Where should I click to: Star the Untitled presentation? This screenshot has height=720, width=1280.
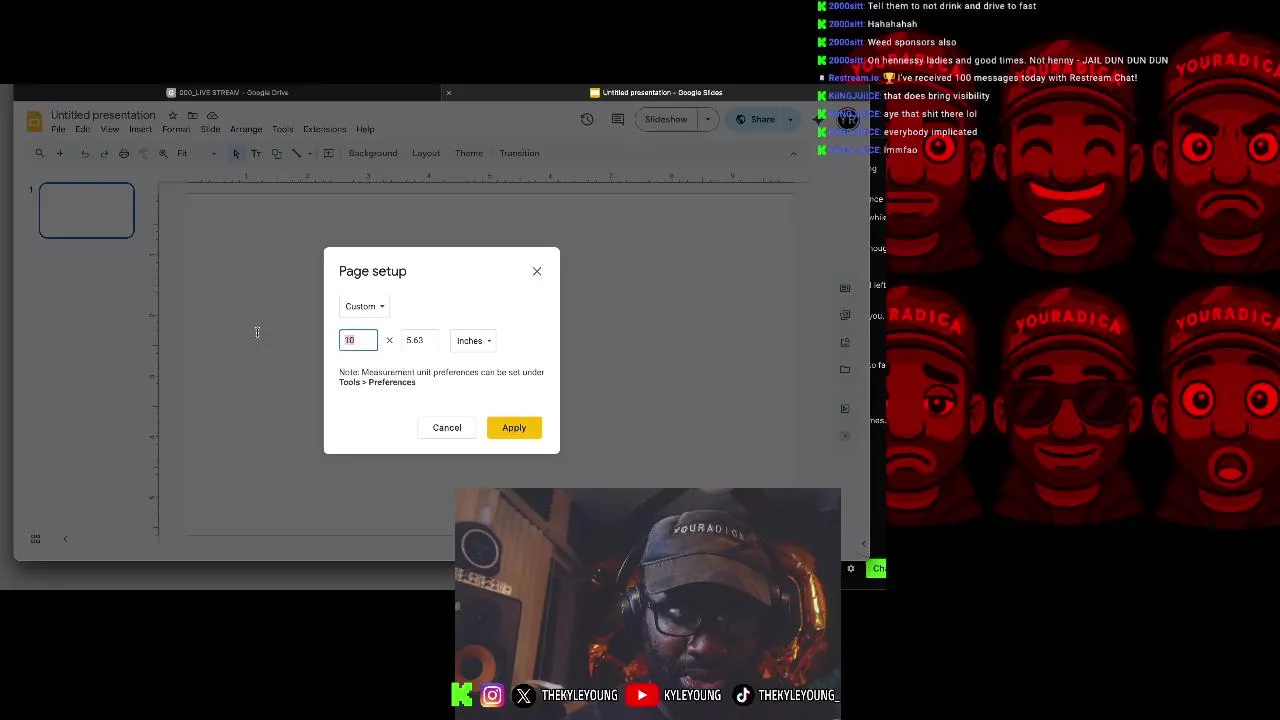point(173,115)
